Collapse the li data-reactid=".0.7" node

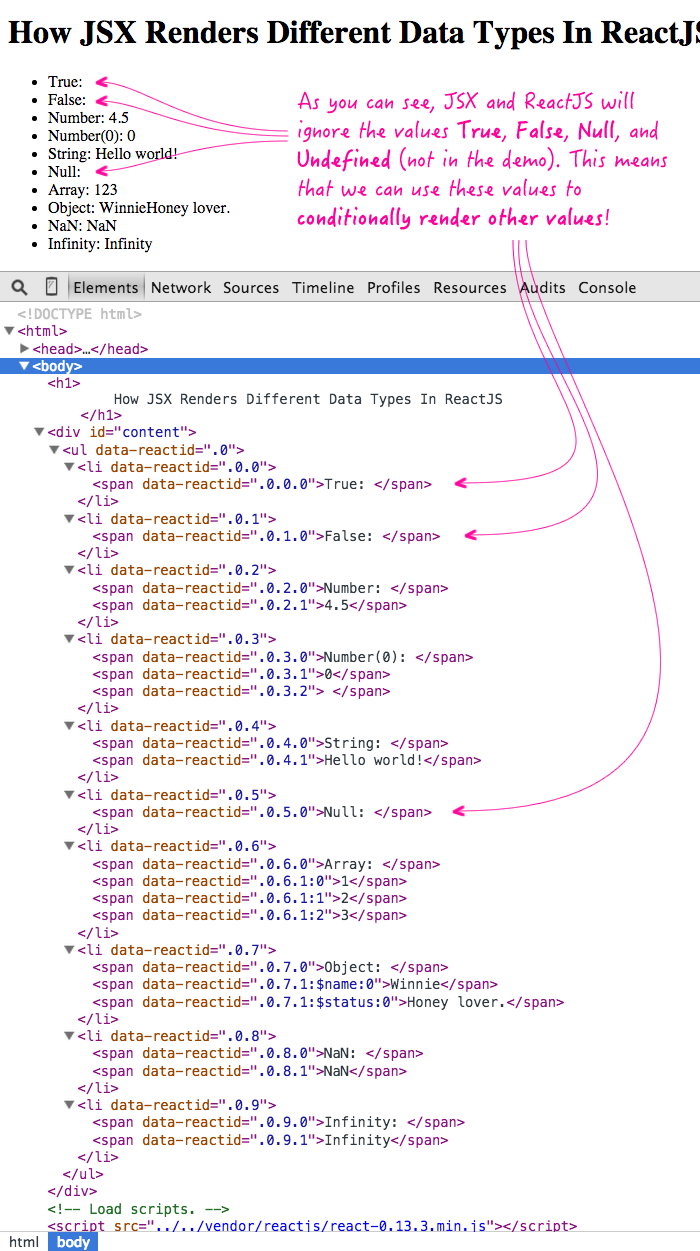(69, 950)
